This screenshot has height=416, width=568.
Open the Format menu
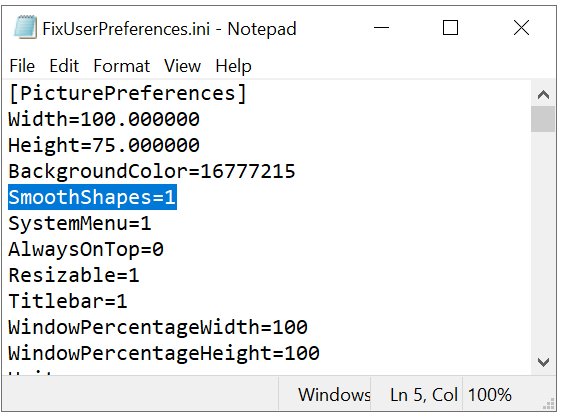(121, 66)
